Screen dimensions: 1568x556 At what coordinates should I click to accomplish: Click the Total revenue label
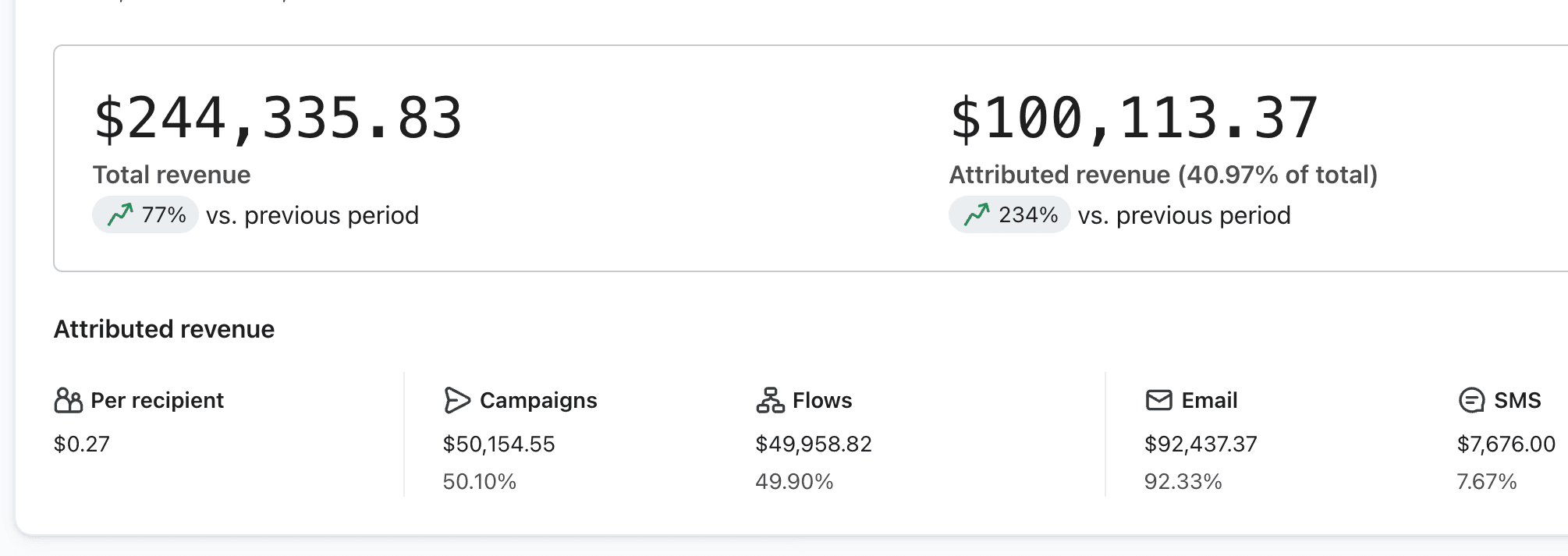(x=172, y=175)
